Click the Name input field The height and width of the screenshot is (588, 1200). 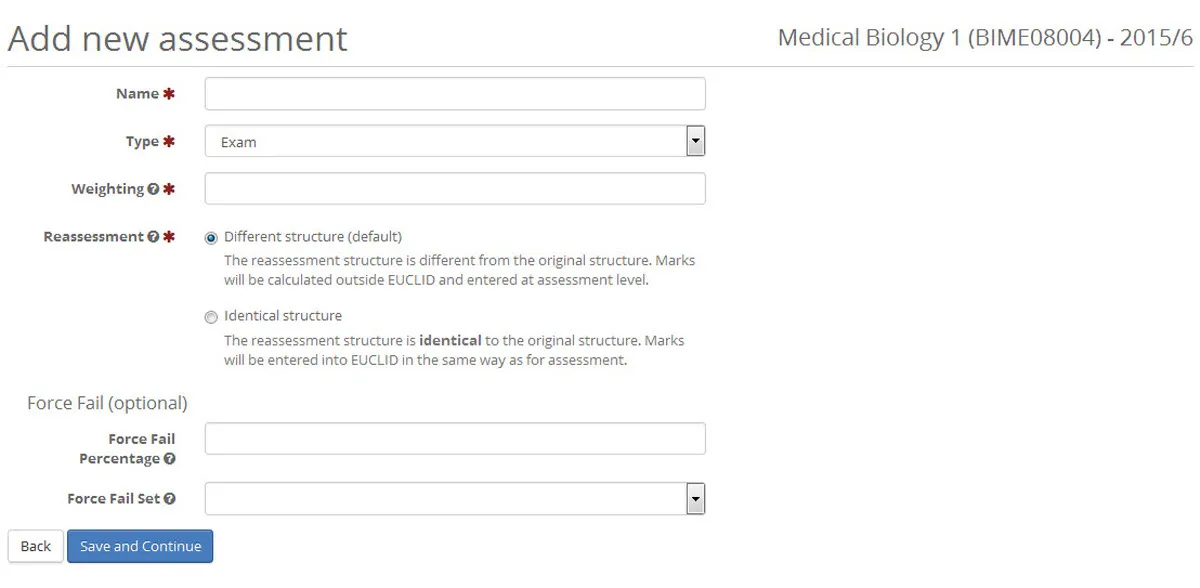(x=455, y=93)
